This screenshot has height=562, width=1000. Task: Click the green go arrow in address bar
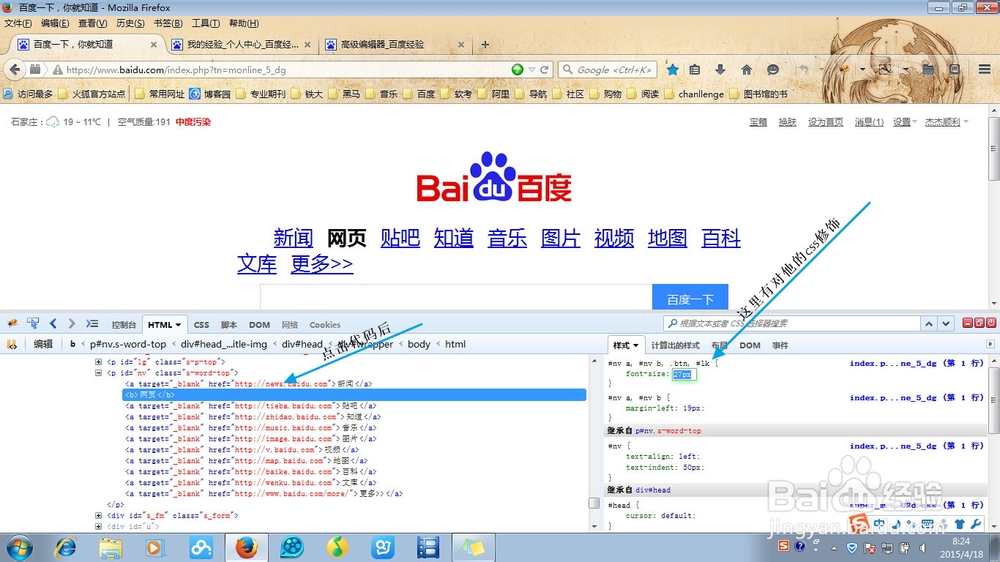click(x=517, y=70)
